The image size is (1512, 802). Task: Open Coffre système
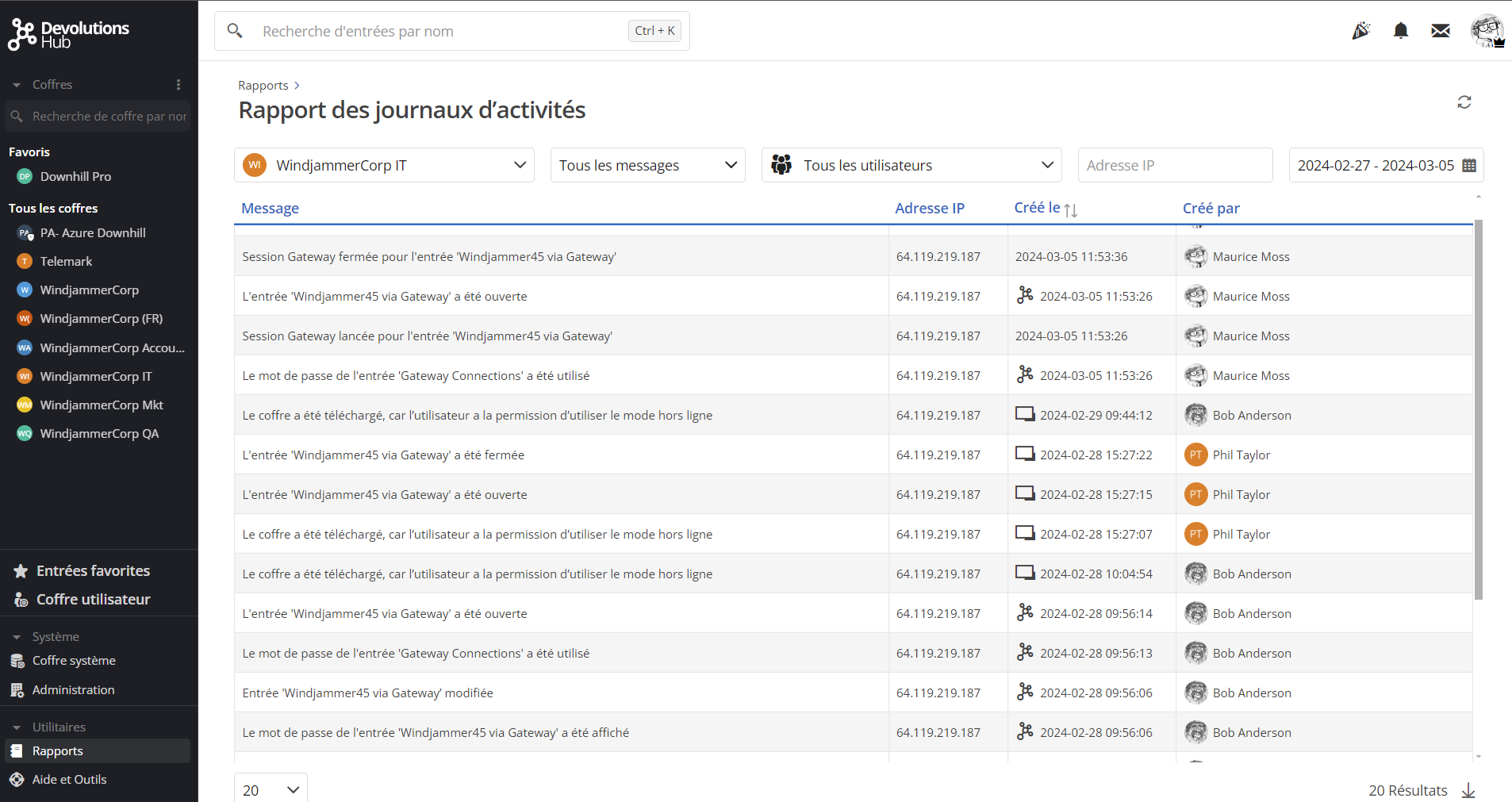coord(74,661)
